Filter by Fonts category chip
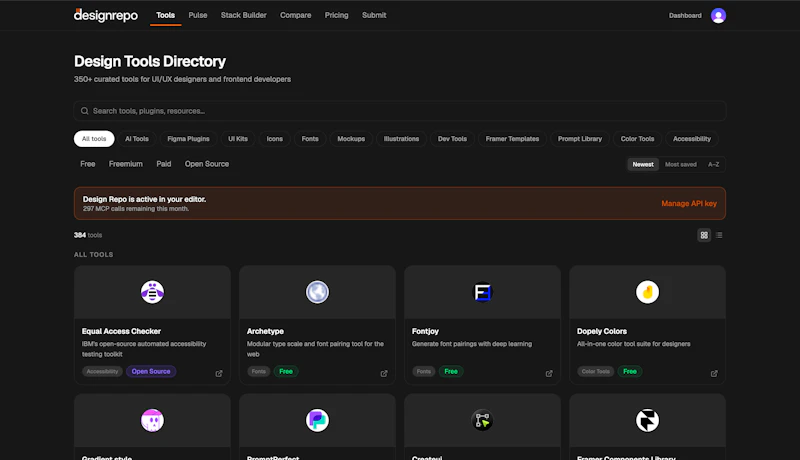 coord(310,139)
